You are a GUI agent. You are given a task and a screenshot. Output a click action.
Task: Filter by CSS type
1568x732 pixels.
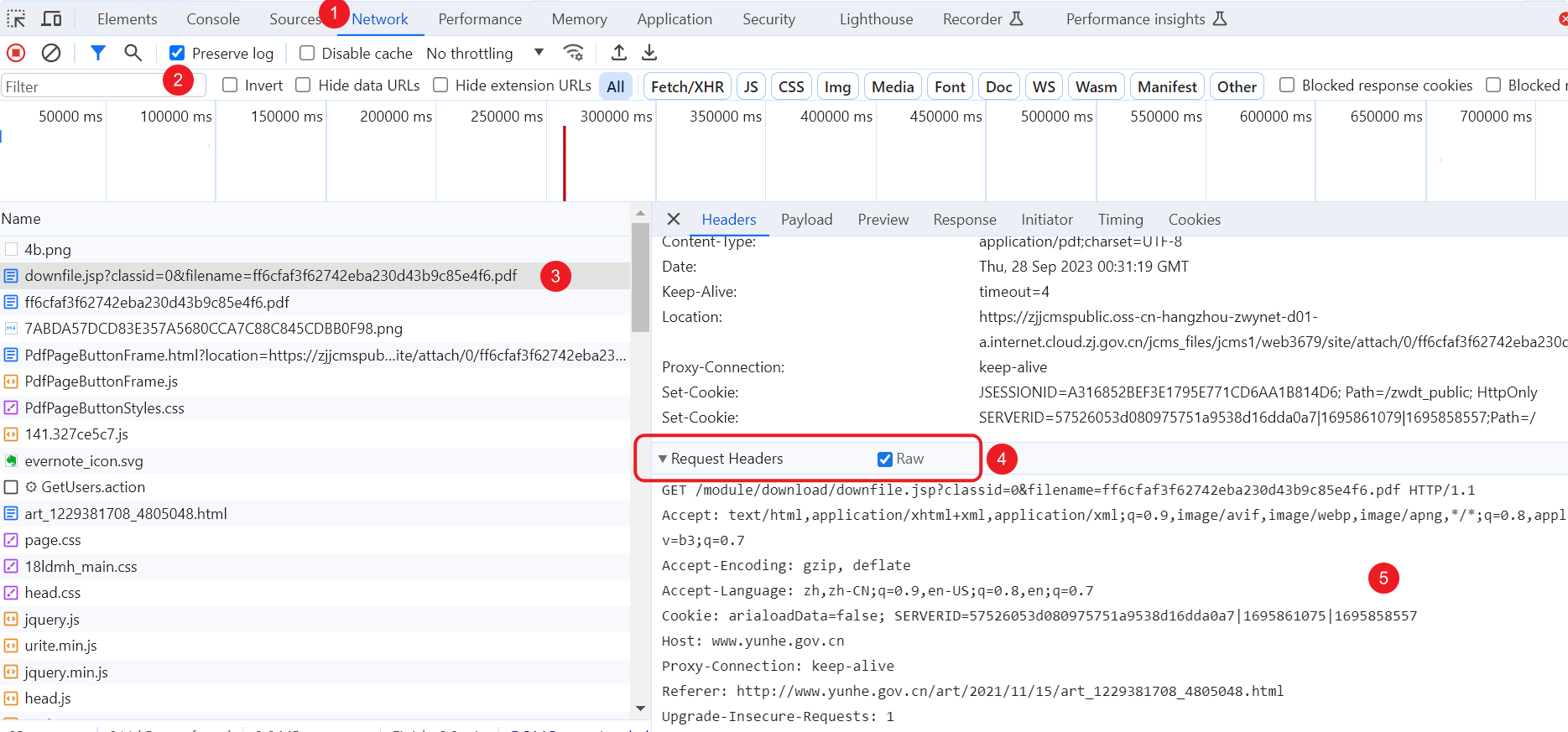[x=791, y=86]
